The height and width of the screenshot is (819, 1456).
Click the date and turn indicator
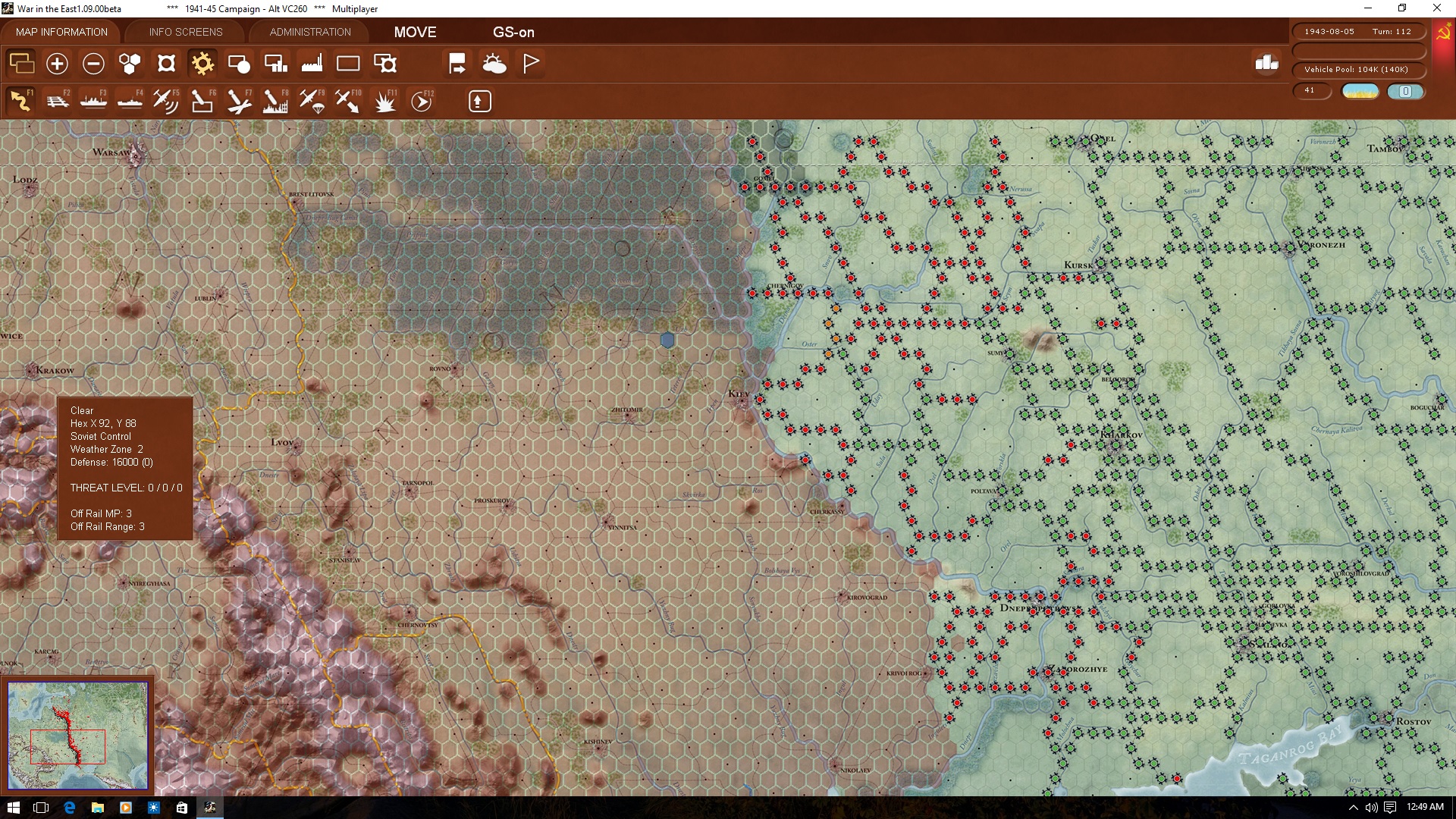coord(1358,32)
